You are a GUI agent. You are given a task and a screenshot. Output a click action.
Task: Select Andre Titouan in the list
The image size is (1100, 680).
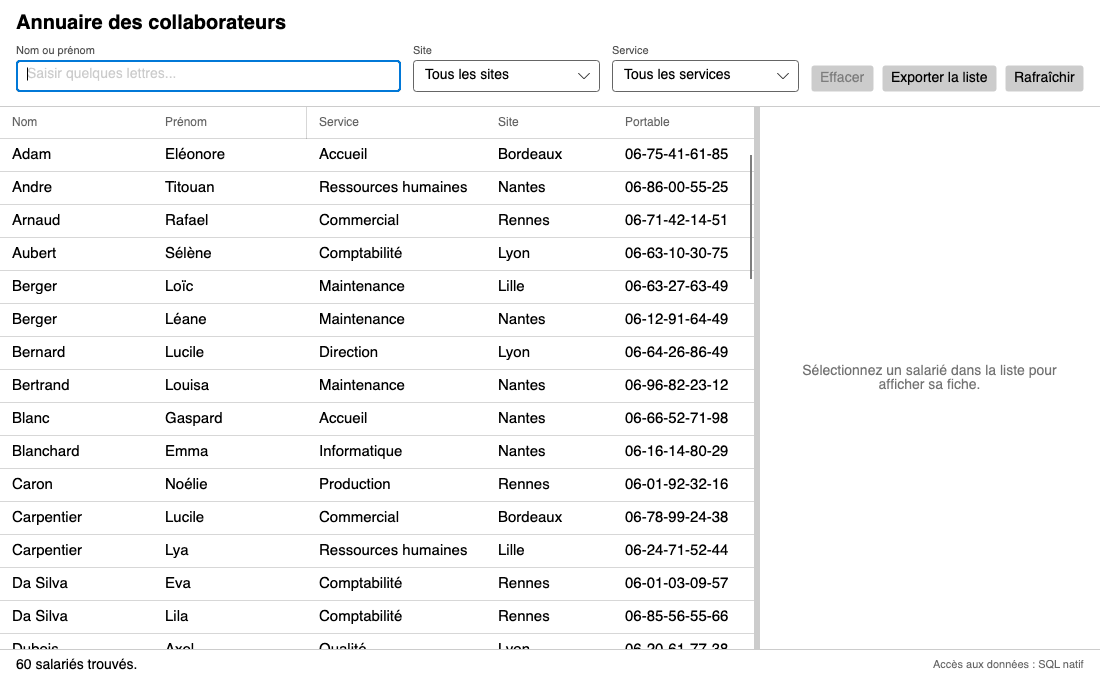(377, 187)
